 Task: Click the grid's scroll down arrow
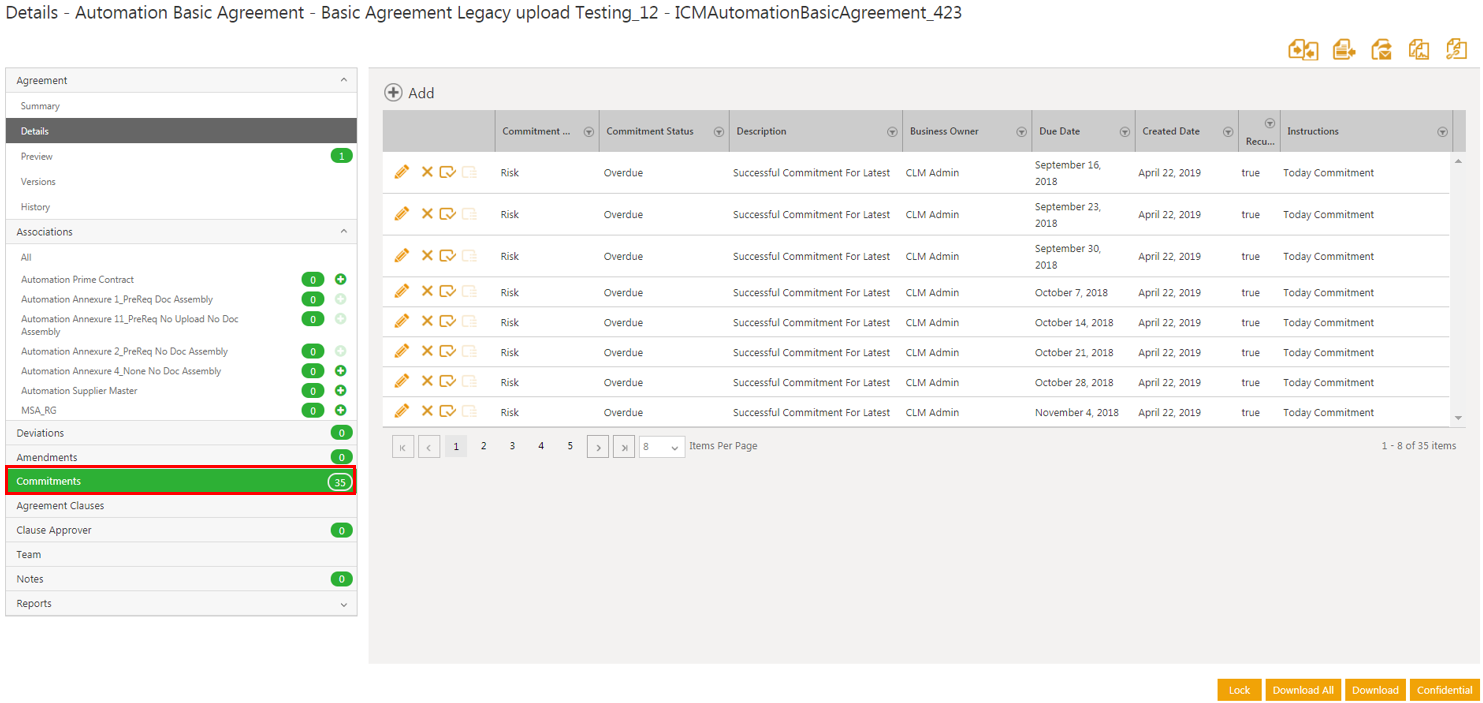point(1458,418)
